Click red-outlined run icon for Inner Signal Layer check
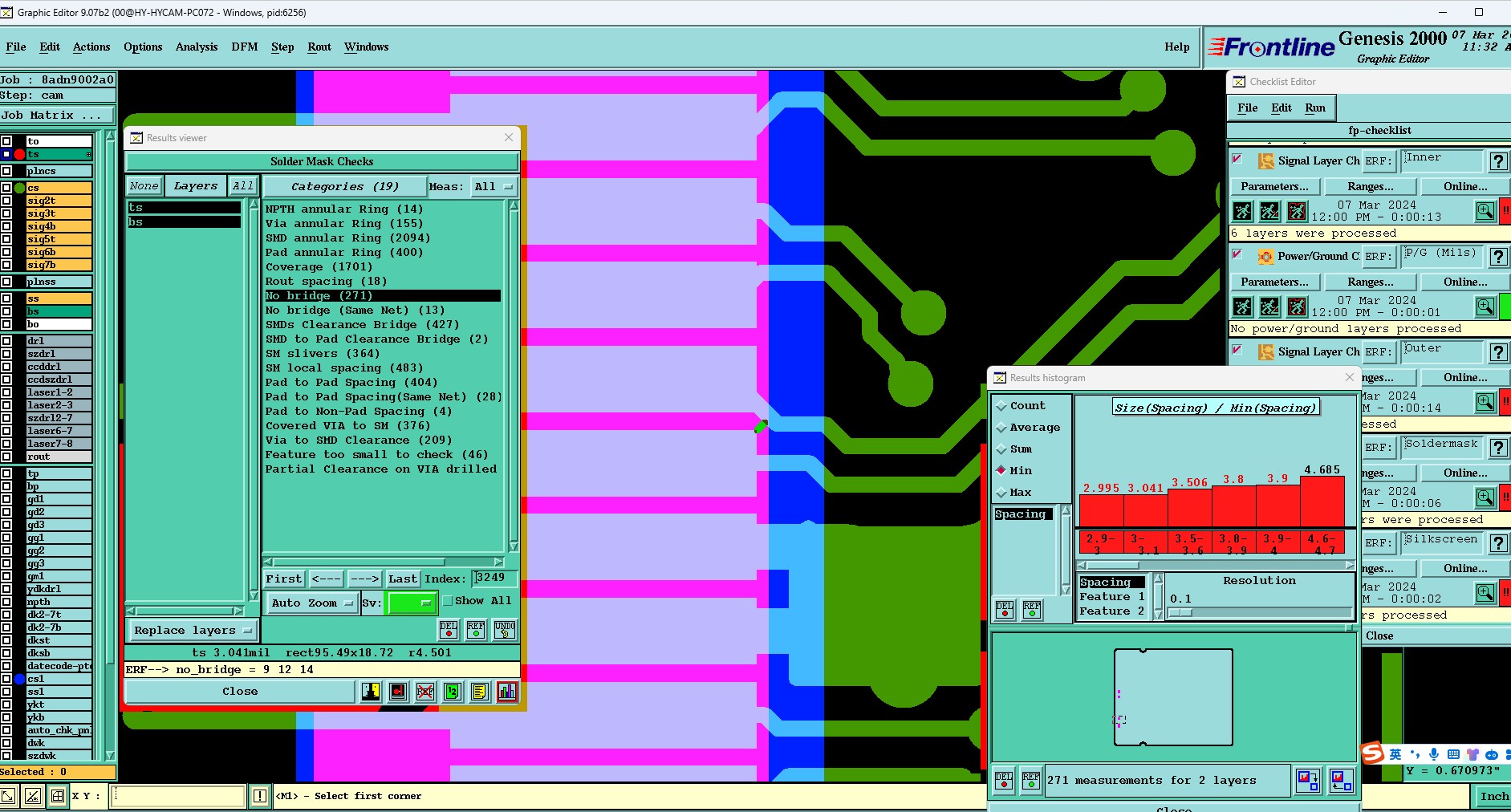Viewport: 1511px width, 812px height. pyautogui.click(x=1297, y=211)
